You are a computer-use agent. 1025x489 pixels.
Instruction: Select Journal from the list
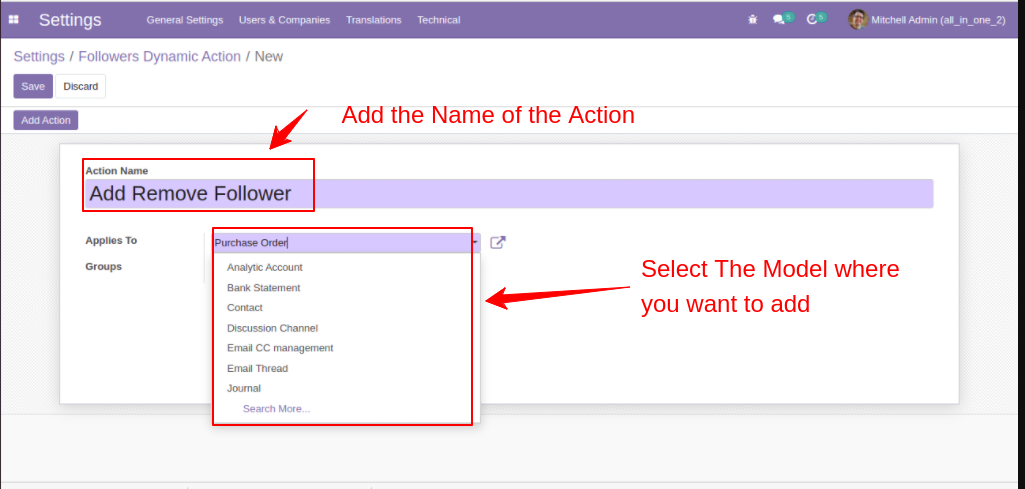pyautogui.click(x=244, y=388)
